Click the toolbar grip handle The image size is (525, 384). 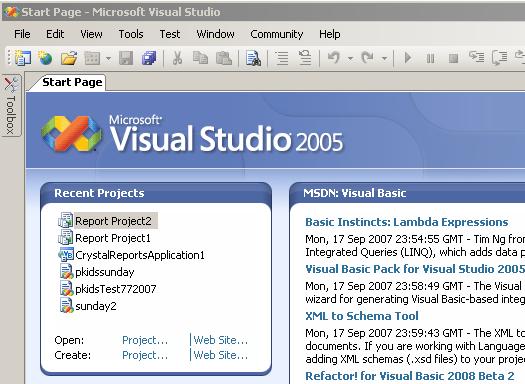pyautogui.click(x=9, y=58)
